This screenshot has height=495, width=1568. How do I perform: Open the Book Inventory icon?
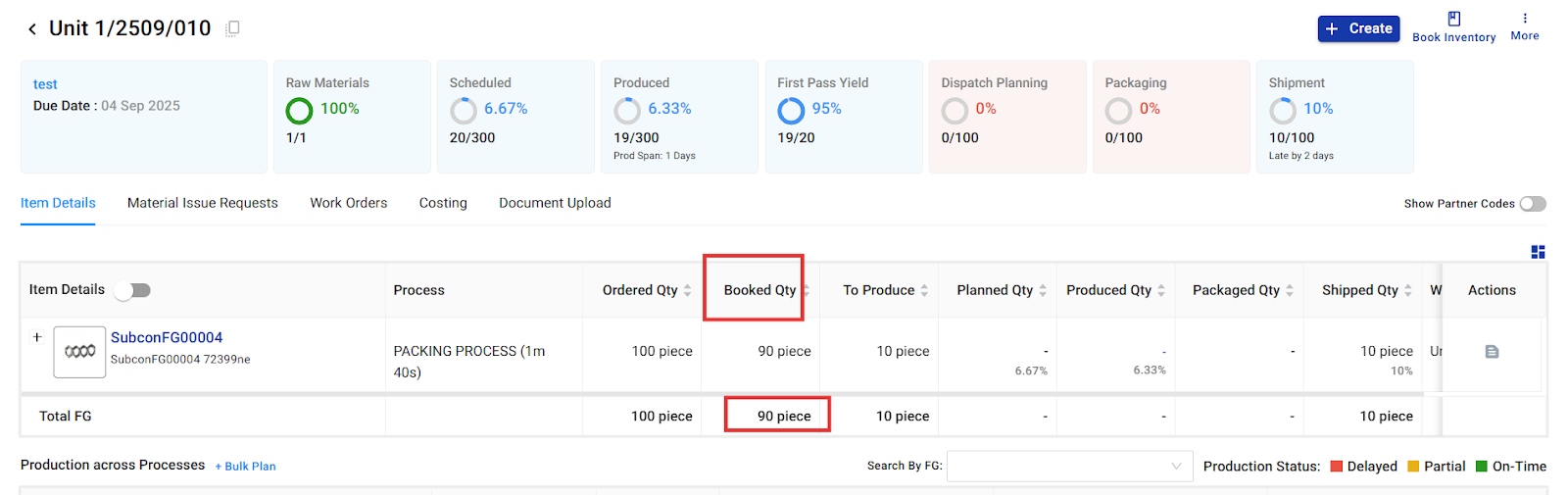pyautogui.click(x=1454, y=19)
